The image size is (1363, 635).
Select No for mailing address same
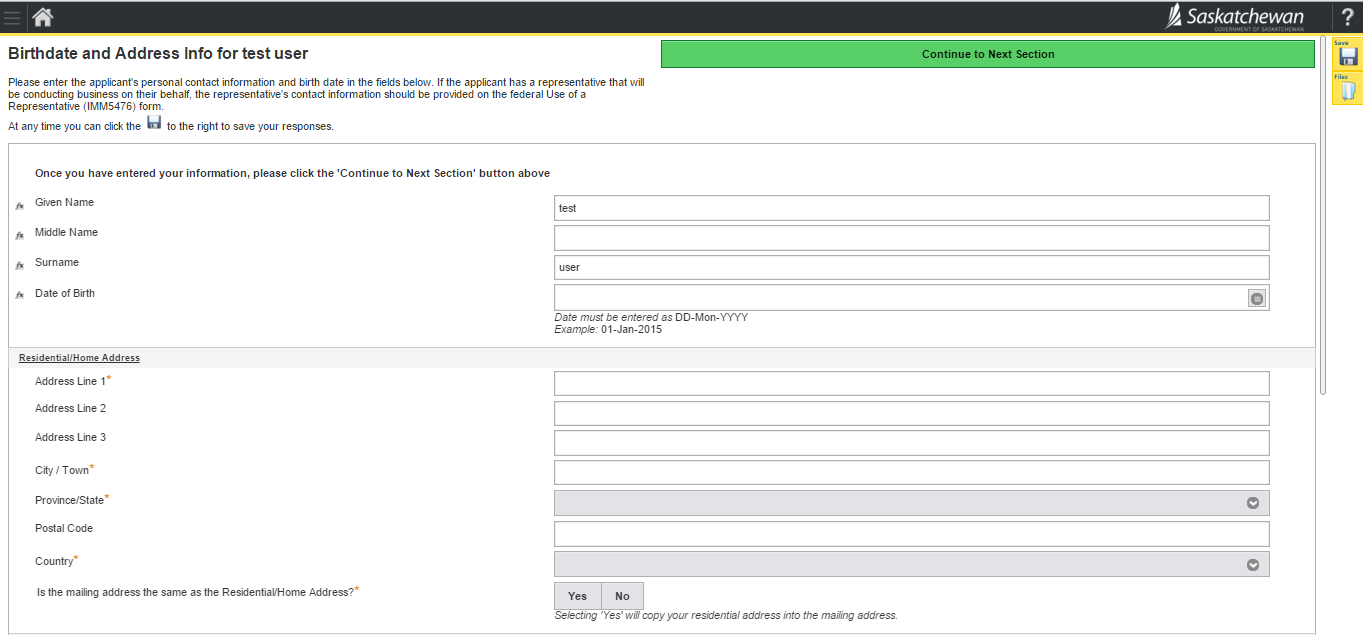click(x=622, y=596)
